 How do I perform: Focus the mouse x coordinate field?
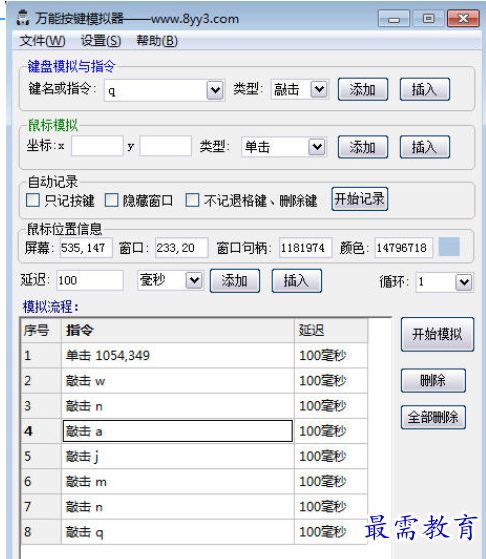tap(97, 145)
